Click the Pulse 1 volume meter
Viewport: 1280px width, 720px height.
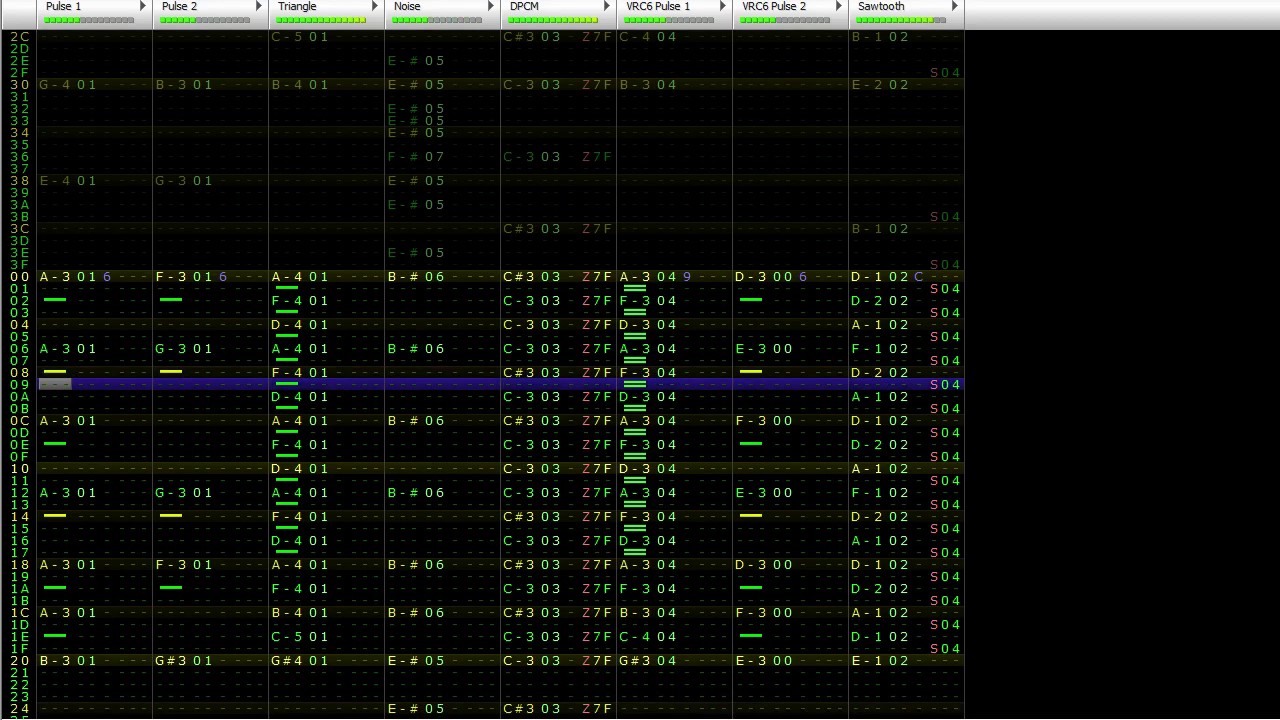pos(89,20)
